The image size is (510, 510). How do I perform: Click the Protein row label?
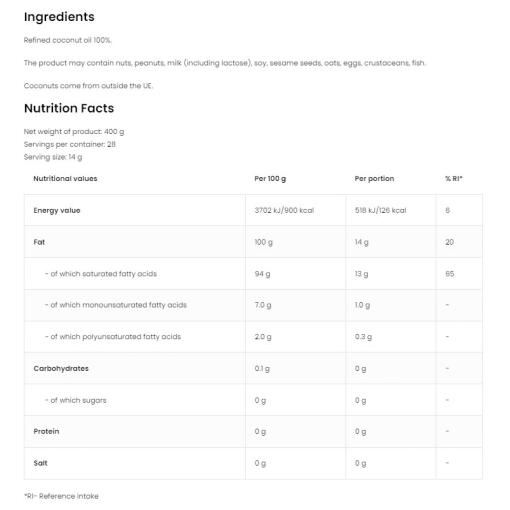click(x=46, y=431)
